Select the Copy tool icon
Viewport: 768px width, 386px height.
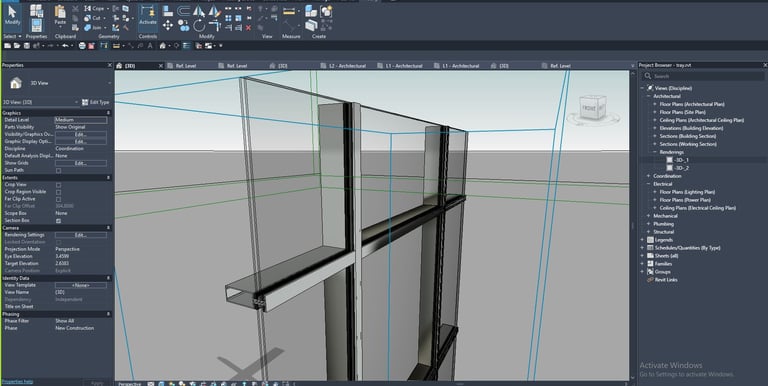[x=184, y=25]
